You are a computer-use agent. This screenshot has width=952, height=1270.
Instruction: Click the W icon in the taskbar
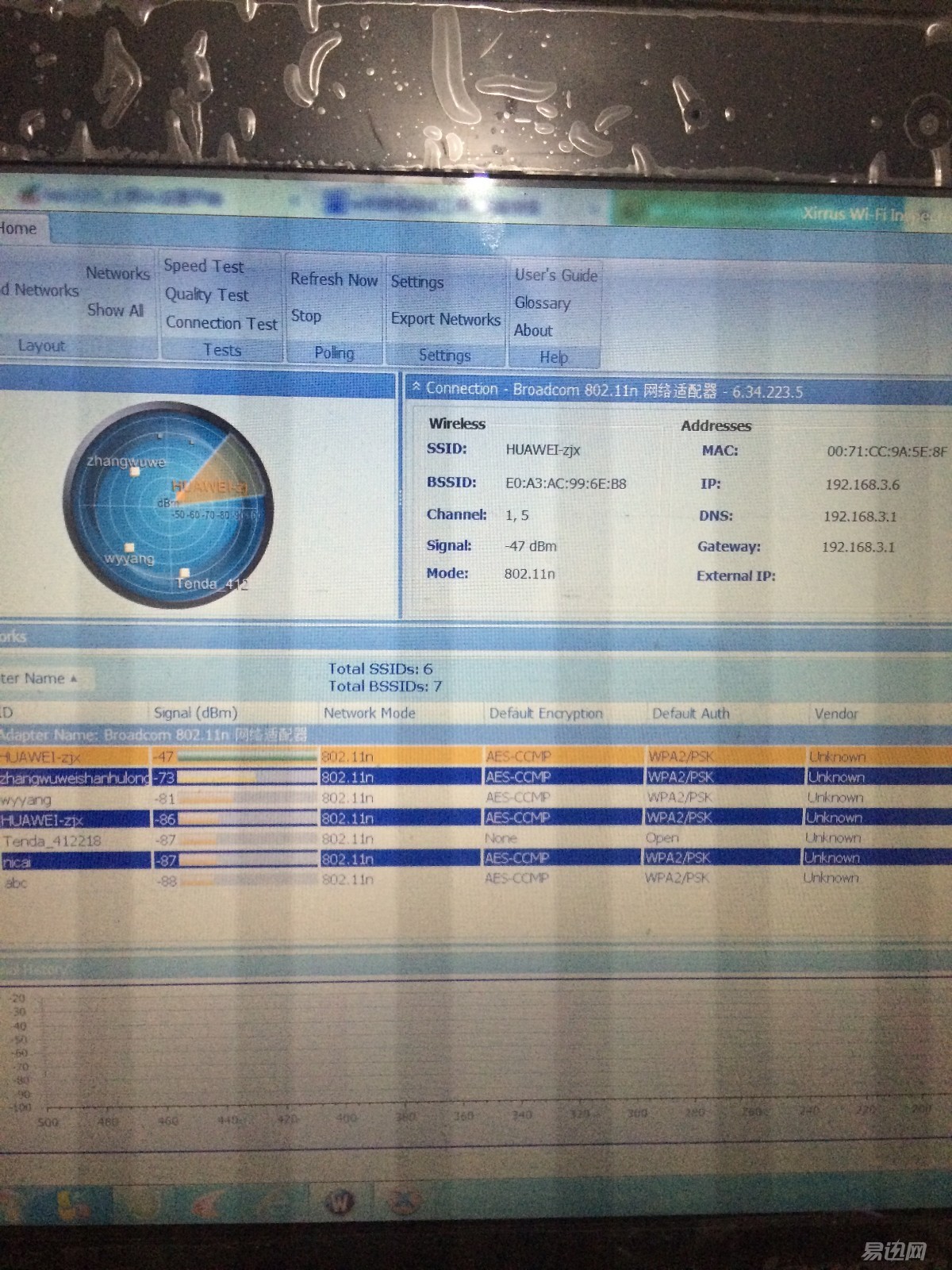point(340,1203)
